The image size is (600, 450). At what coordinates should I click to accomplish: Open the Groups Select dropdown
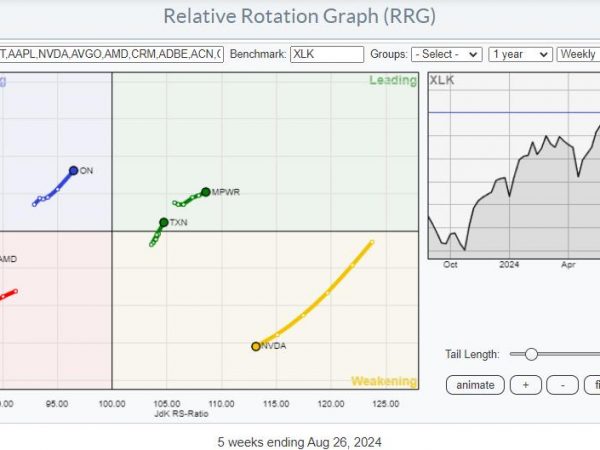(447, 54)
